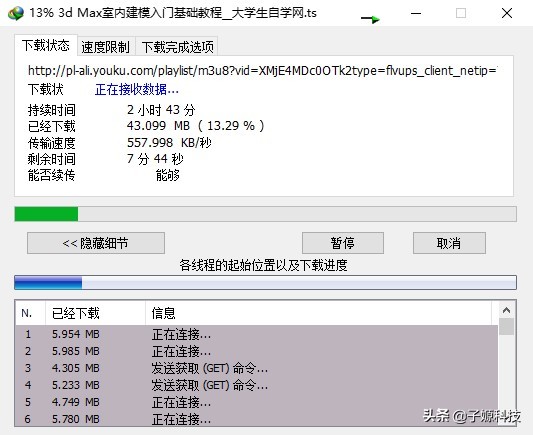This screenshot has width=533, height=435.
Task: Pause the download with 暂停 button
Action: pyautogui.click(x=343, y=243)
